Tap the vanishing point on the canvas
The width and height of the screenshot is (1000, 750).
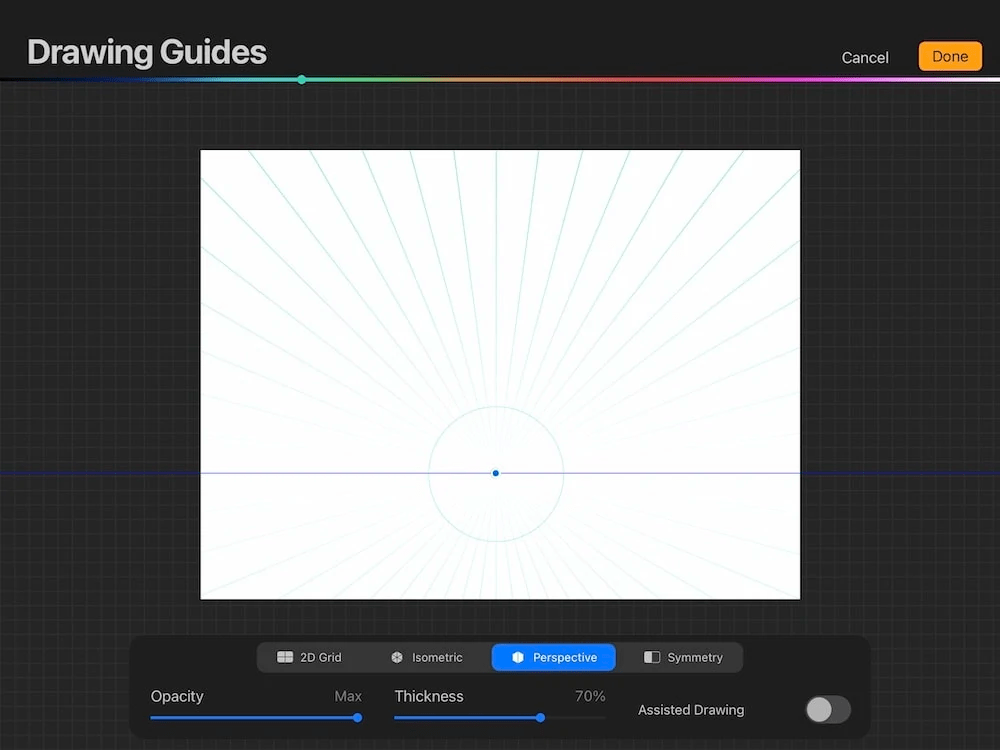(495, 473)
